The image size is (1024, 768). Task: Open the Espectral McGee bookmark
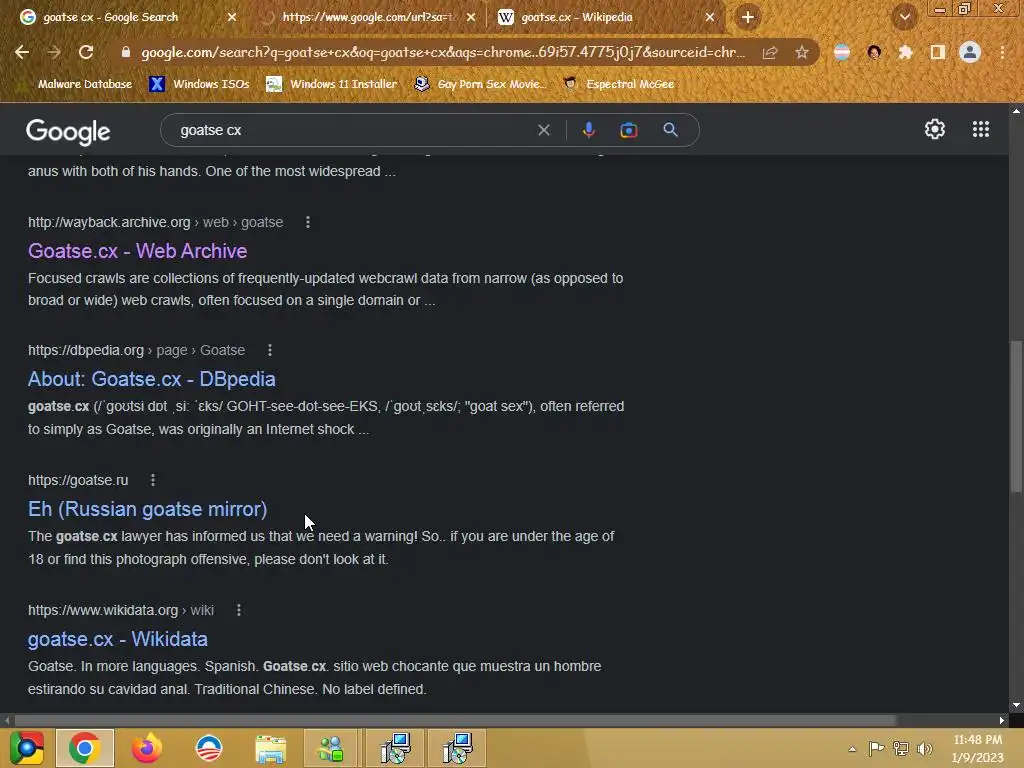click(618, 84)
